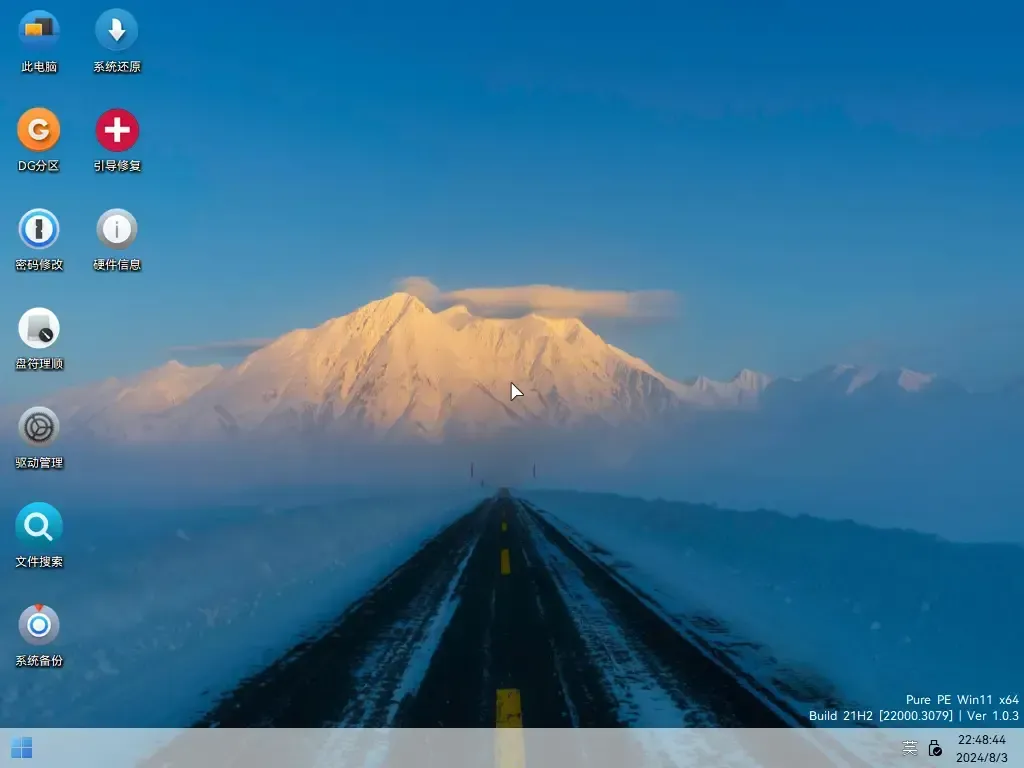Open the 盘符理顺 drive letter tool
1024x768 pixels.
[x=38, y=328]
